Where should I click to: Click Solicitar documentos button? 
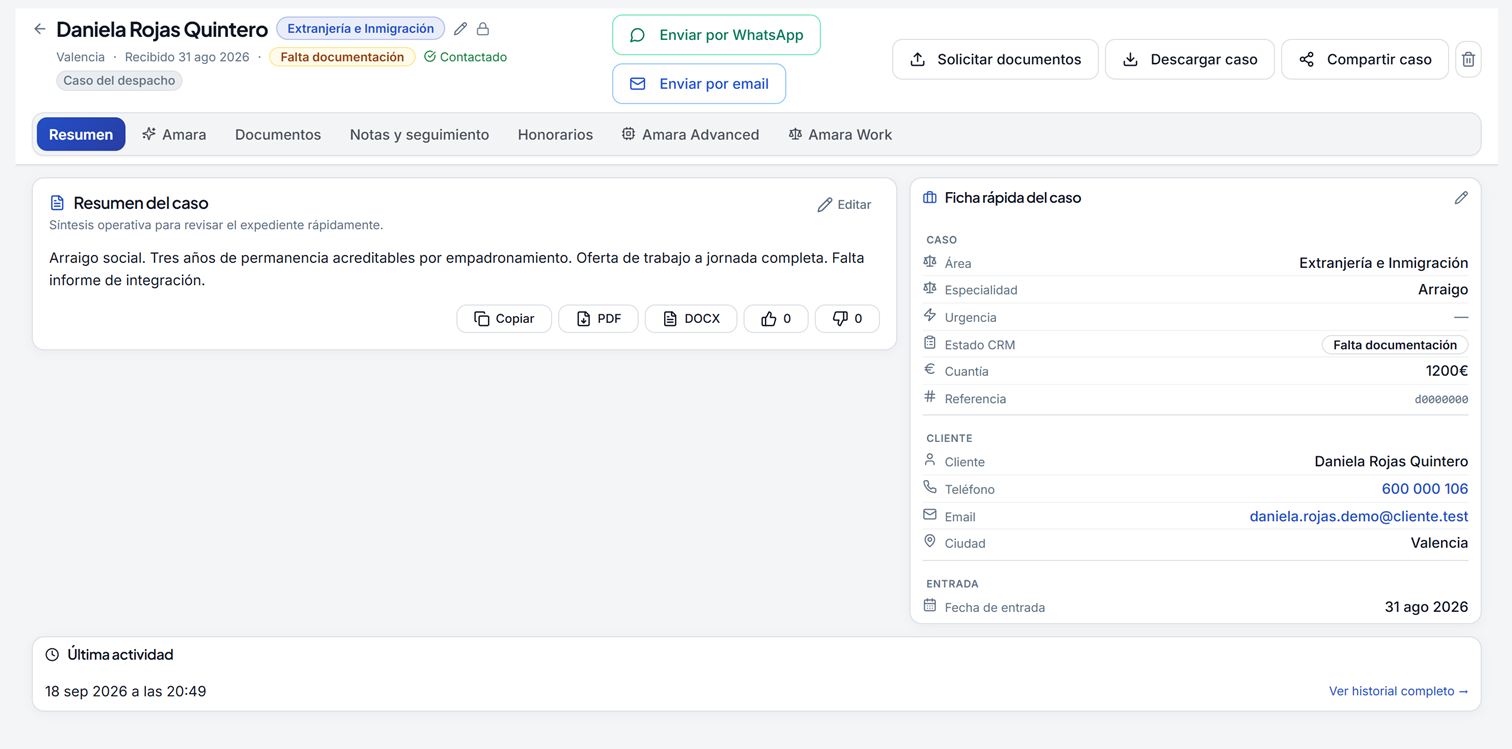point(995,59)
